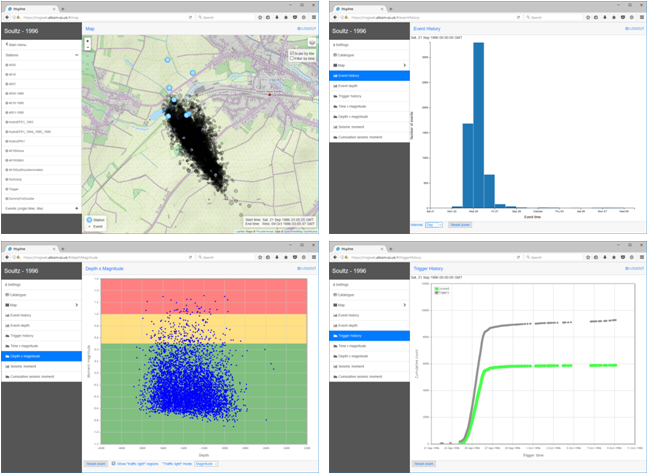Expand Map submenu in the Trigger History window

click(x=405, y=305)
